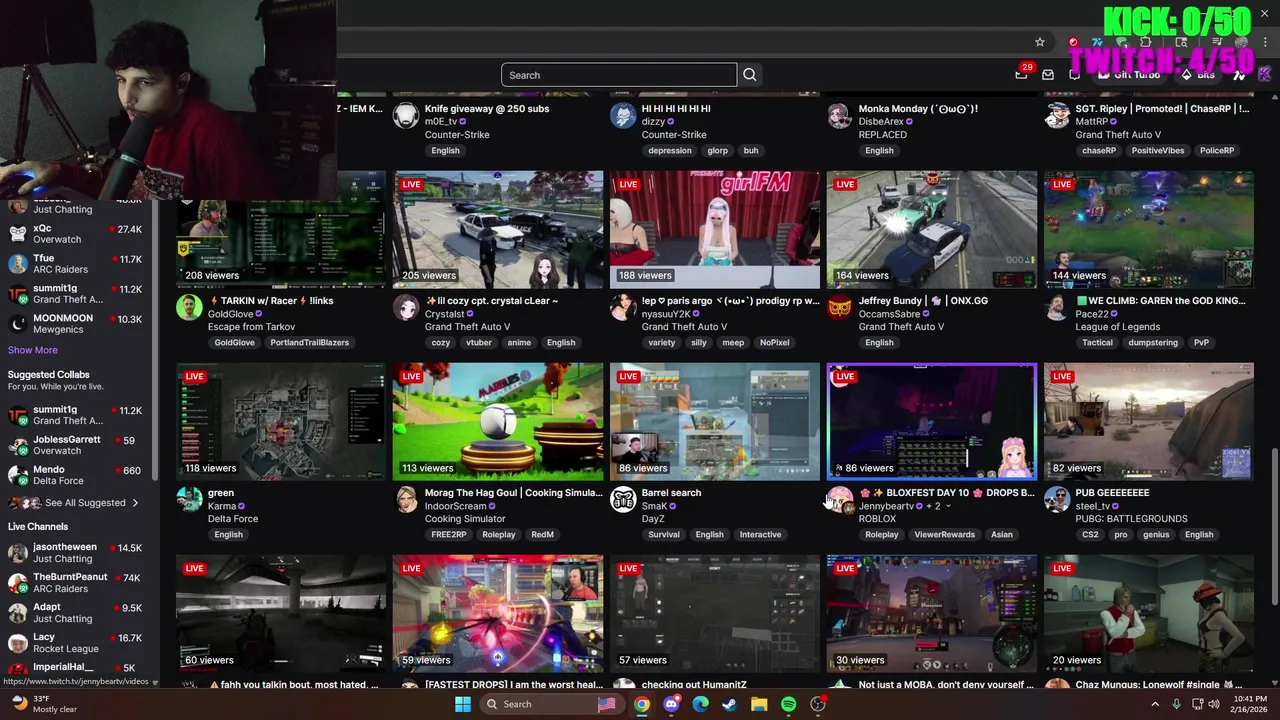Viewport: 1280px width, 720px height.
Task: Open Tfue channel in sidebar
Action: pyautogui.click(x=76, y=264)
